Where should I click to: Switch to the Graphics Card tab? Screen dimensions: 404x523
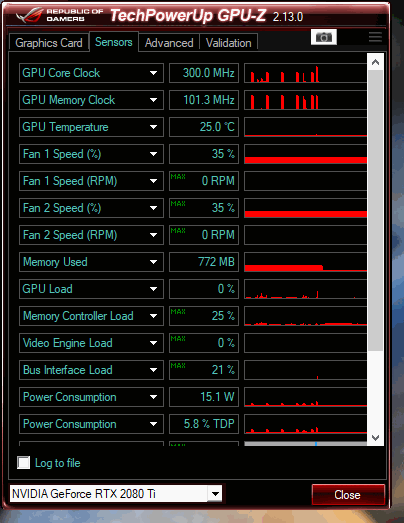click(49, 43)
